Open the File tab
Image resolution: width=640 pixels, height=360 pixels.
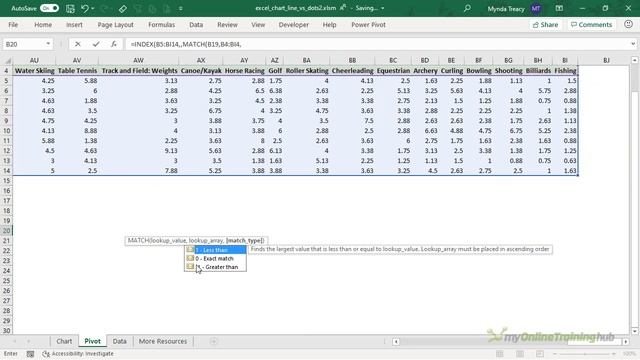(13, 25)
